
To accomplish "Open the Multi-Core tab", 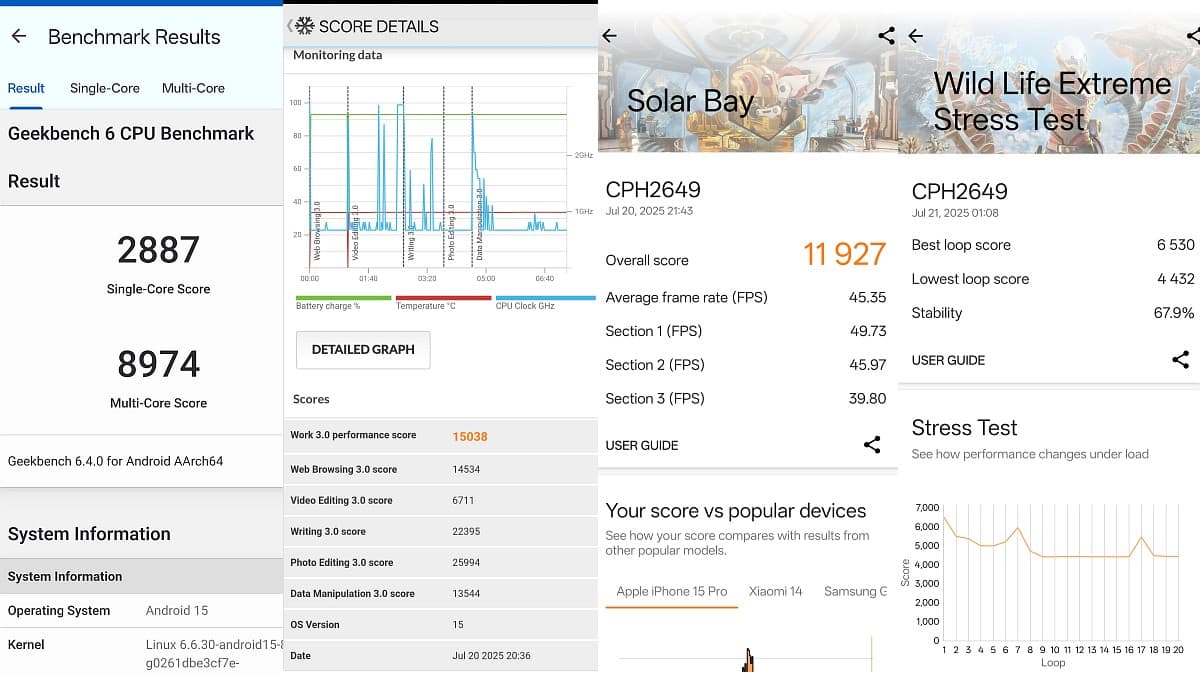I will tap(193, 88).
